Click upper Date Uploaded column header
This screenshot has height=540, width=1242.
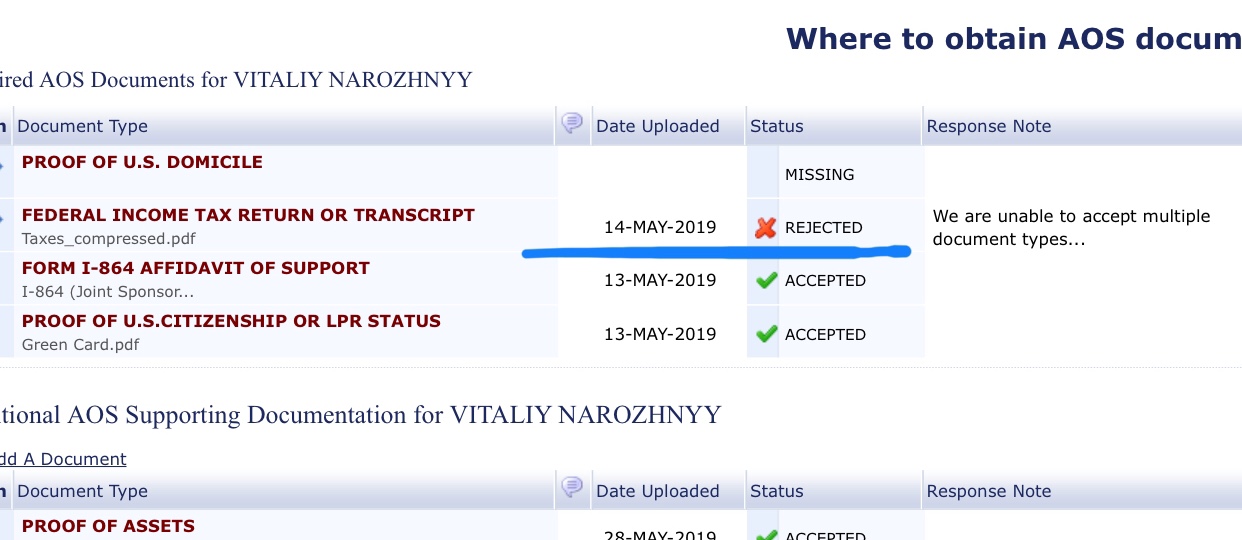(658, 126)
